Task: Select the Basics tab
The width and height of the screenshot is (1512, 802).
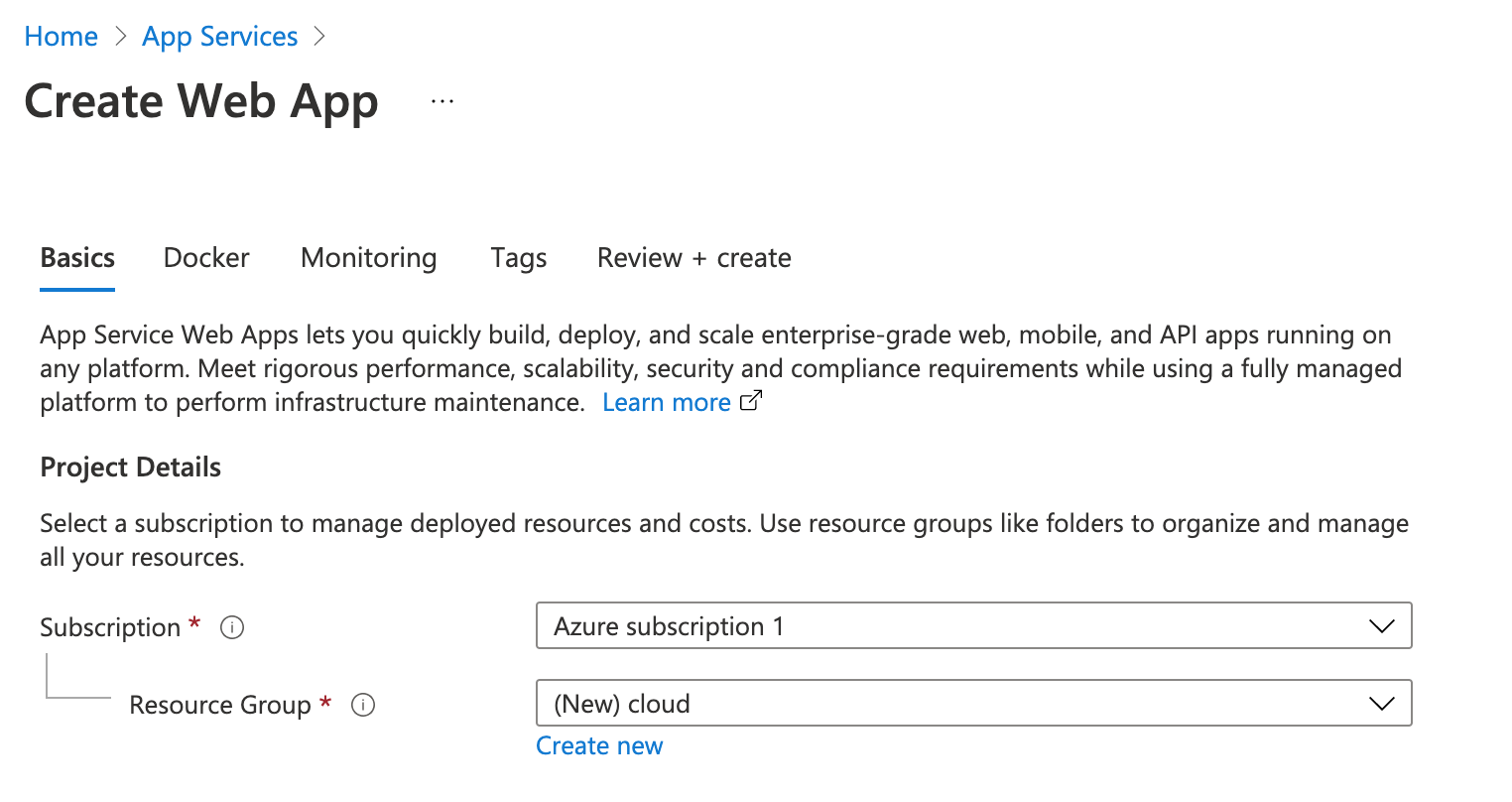Action: coord(77,258)
